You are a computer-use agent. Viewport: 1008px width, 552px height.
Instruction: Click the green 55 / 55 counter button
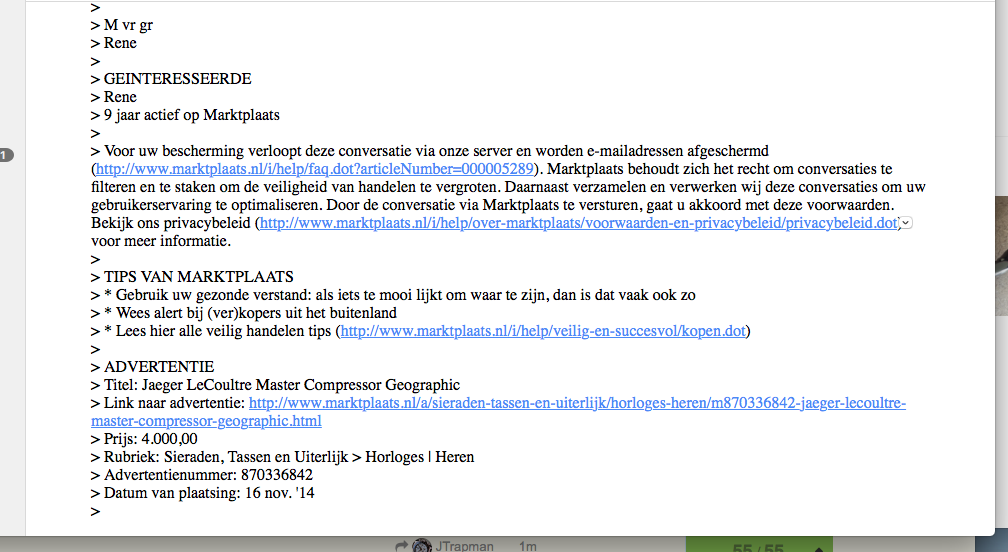pos(759,544)
